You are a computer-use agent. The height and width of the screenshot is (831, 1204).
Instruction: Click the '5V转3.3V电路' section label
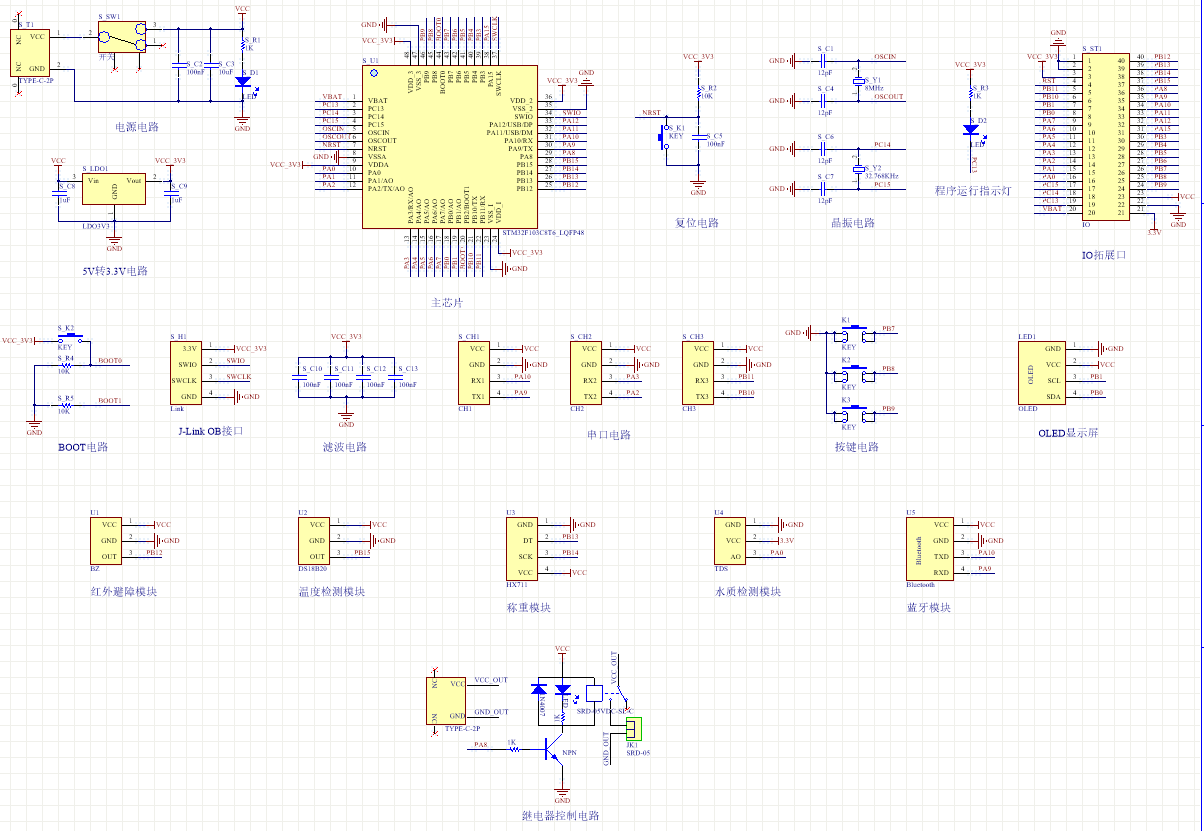pyautogui.click(x=114, y=271)
